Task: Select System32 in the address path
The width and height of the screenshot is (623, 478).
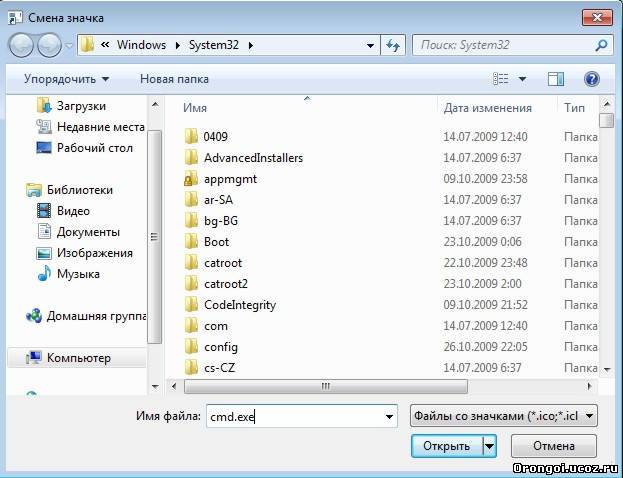Action: 214,45
